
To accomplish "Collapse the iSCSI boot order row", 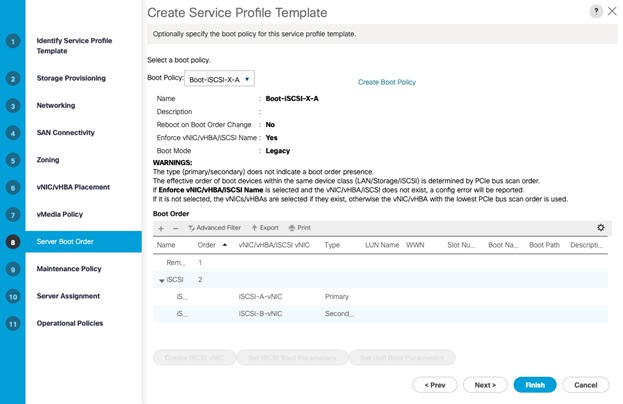I will 162,280.
